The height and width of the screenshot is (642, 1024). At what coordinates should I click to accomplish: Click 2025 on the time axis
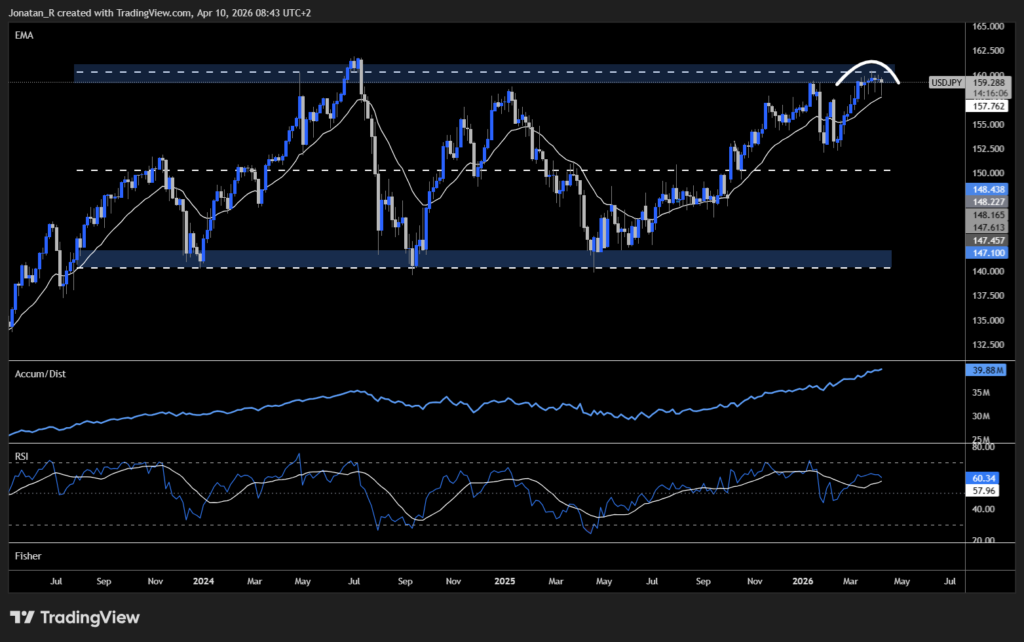tap(504, 580)
